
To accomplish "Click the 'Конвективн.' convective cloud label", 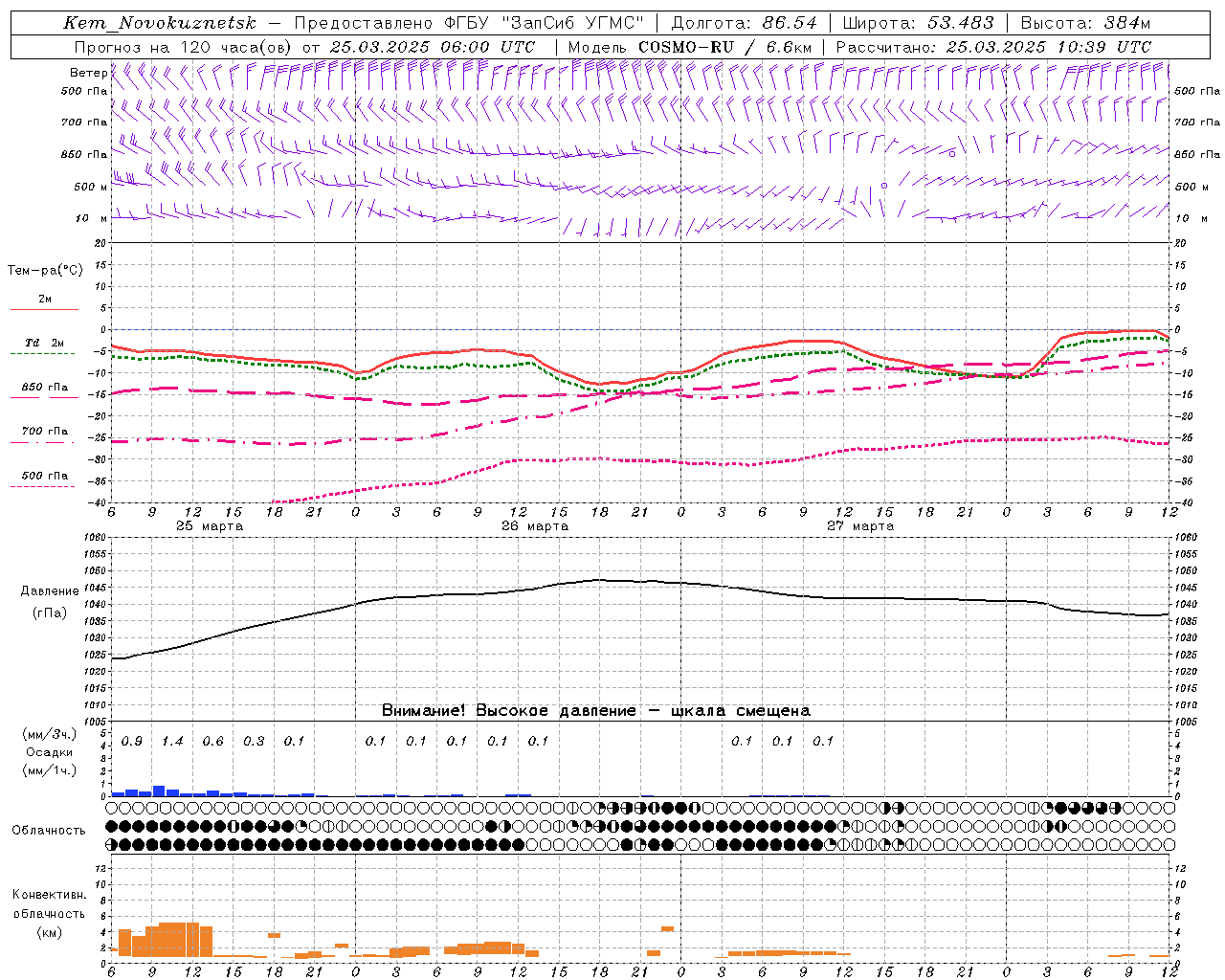I will click(x=49, y=895).
